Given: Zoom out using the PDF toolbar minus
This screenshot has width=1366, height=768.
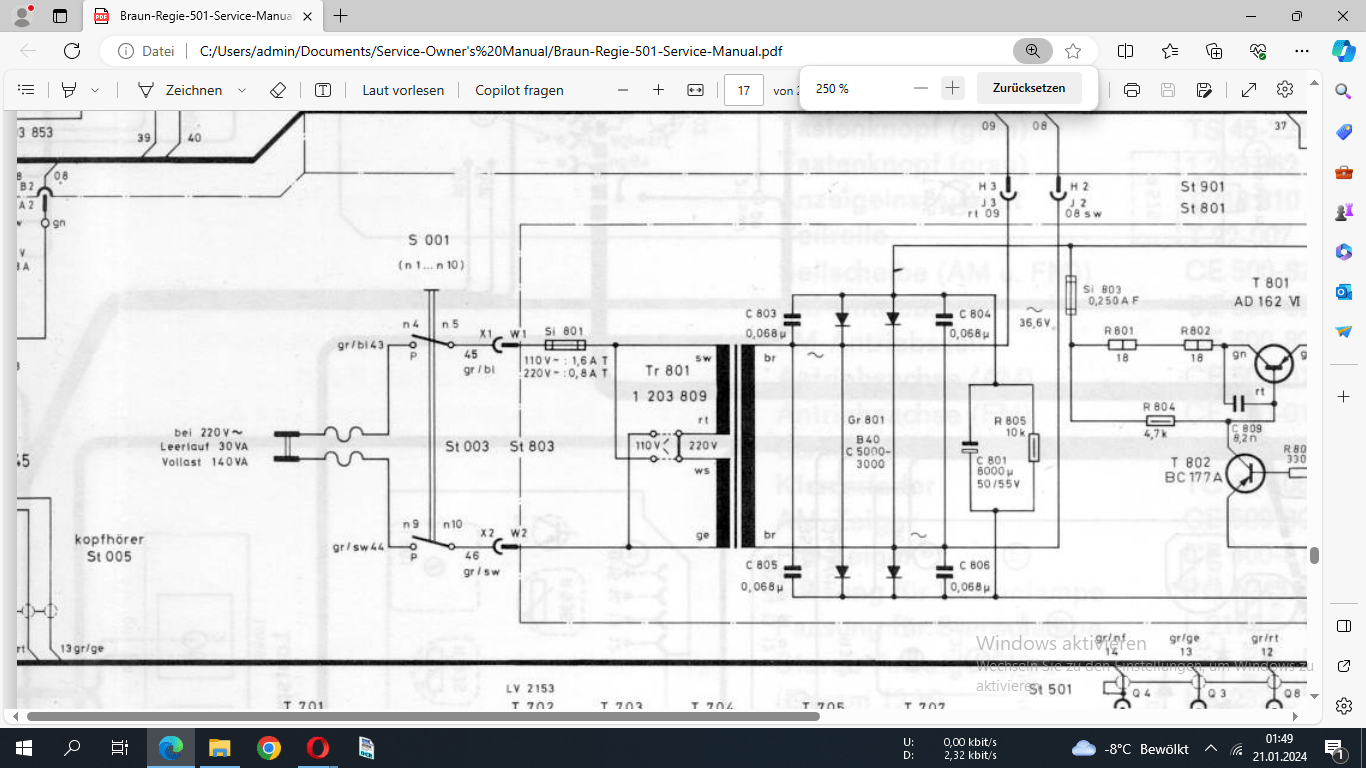Looking at the screenshot, I should point(623,90).
